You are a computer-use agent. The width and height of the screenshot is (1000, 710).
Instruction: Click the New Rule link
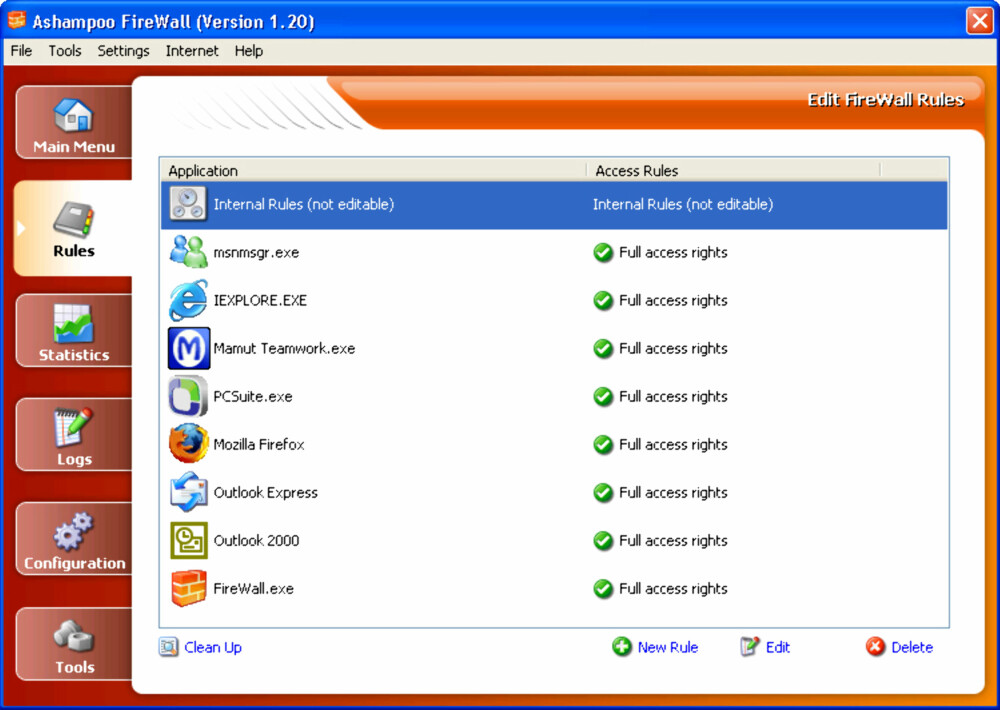668,647
